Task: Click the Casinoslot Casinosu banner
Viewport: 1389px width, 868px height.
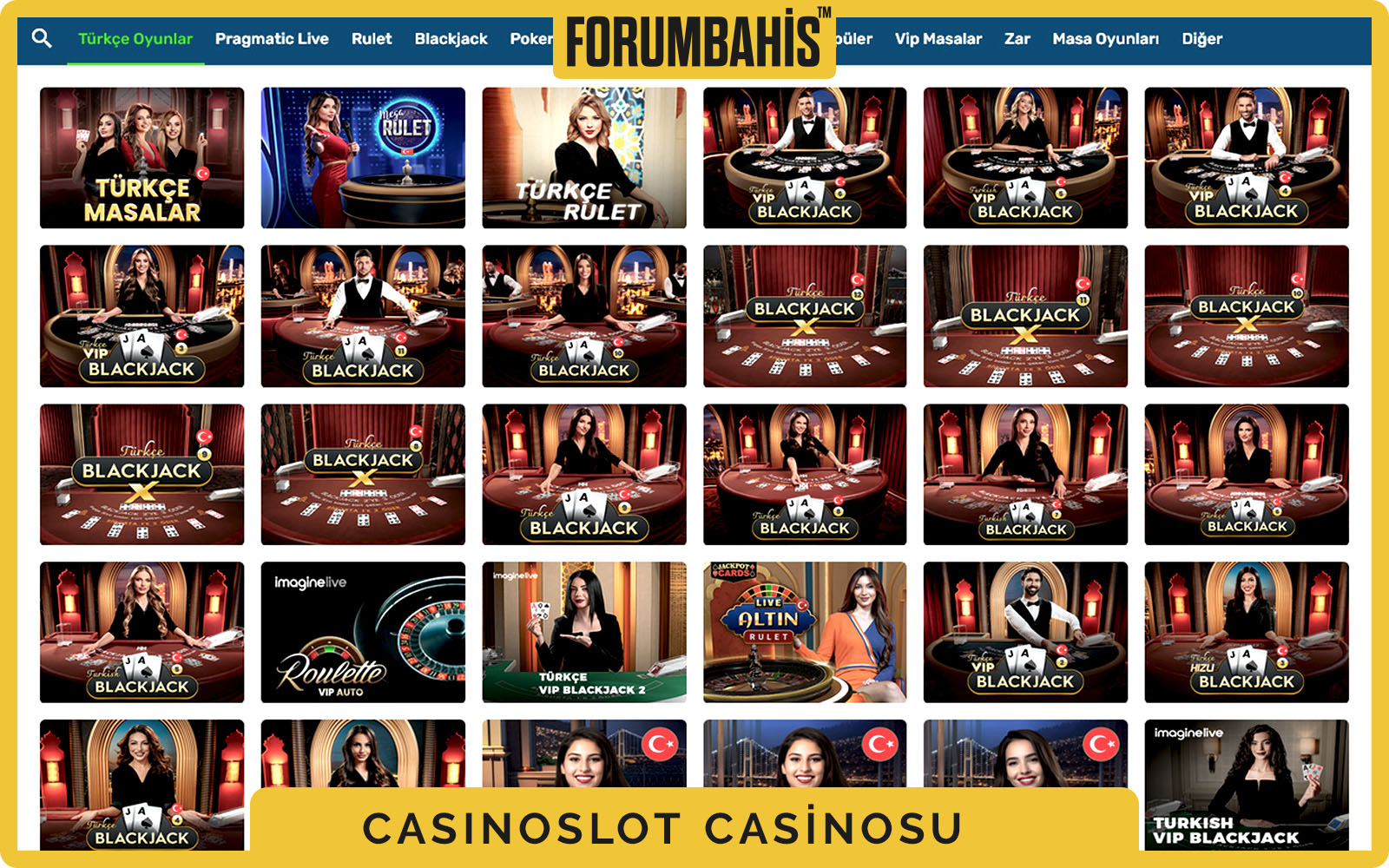Action: click(x=694, y=826)
